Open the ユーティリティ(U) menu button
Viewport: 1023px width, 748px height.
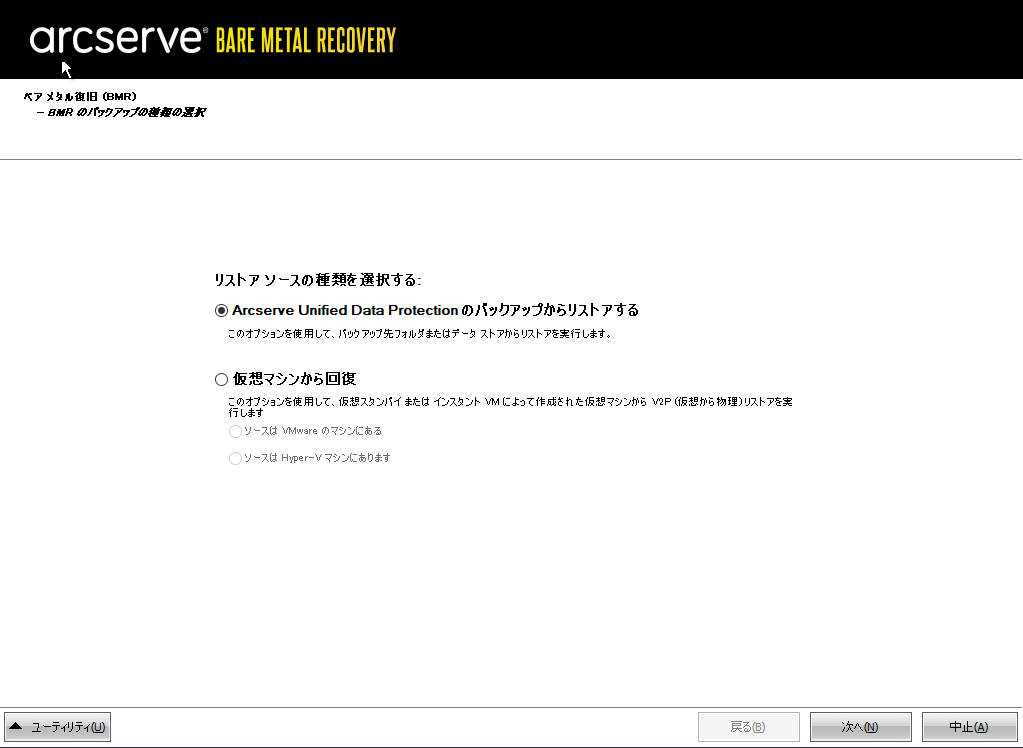pos(58,726)
